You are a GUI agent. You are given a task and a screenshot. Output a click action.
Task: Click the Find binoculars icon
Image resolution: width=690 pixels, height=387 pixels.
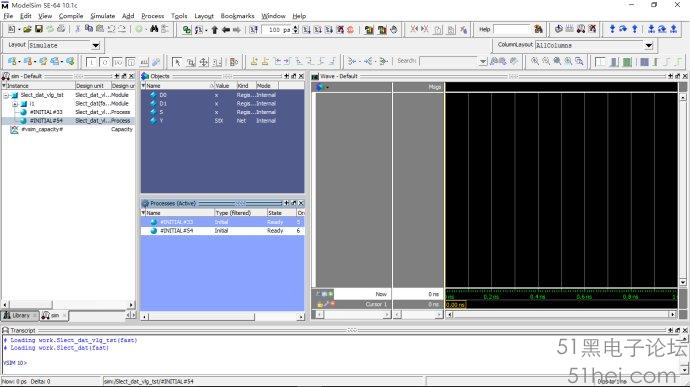(x=154, y=29)
